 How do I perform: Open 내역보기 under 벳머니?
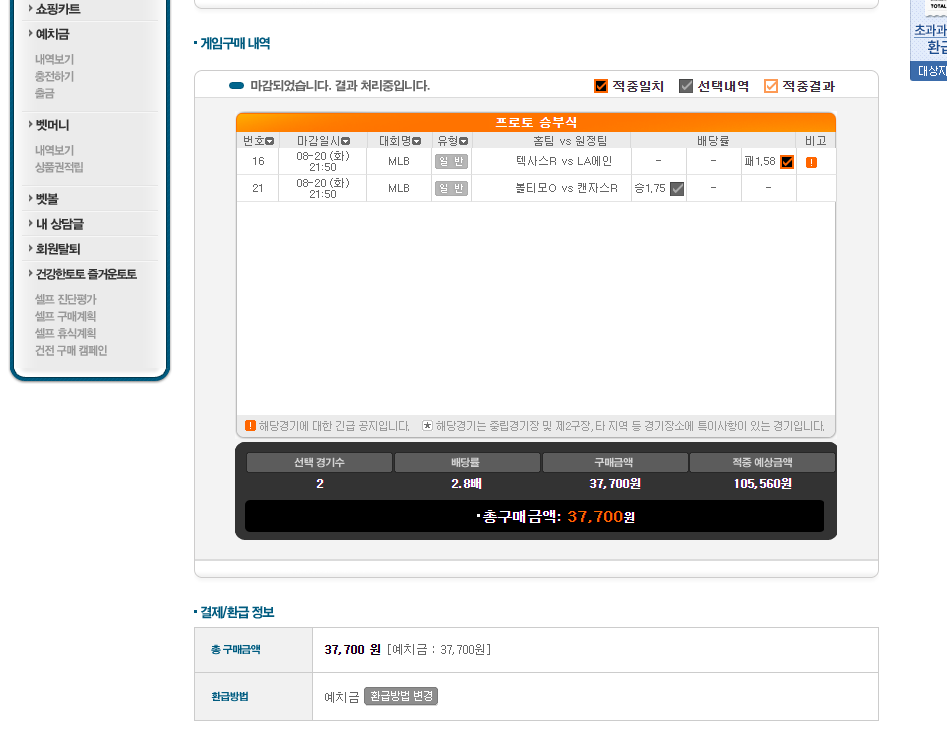[x=54, y=150]
